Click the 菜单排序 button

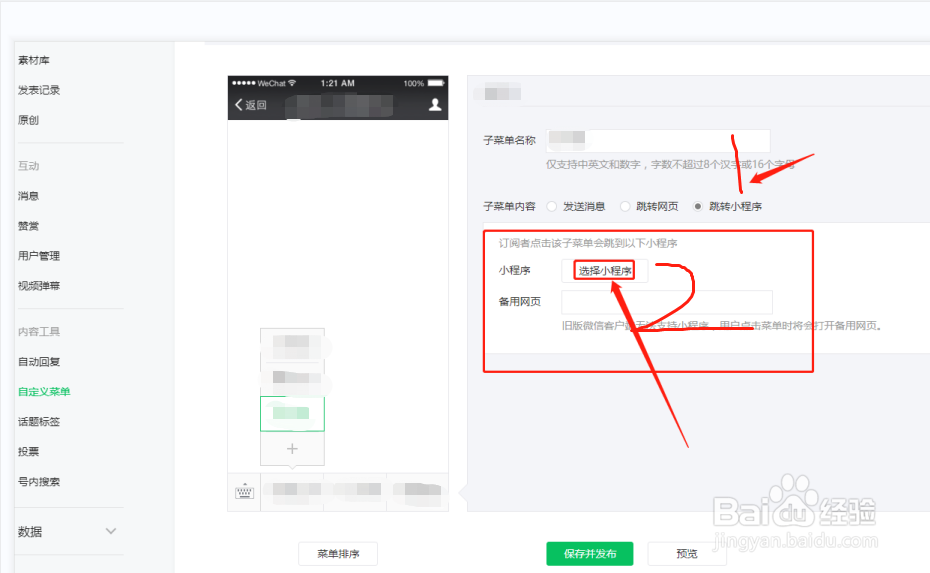point(338,553)
